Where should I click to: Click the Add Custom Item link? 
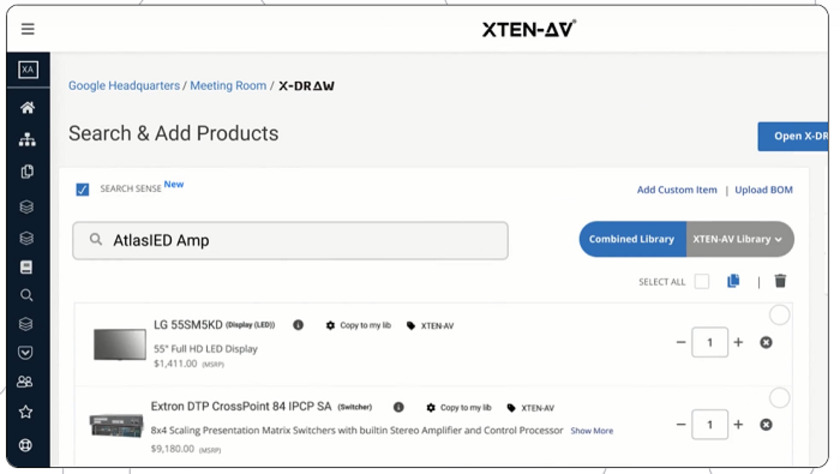[677, 190]
